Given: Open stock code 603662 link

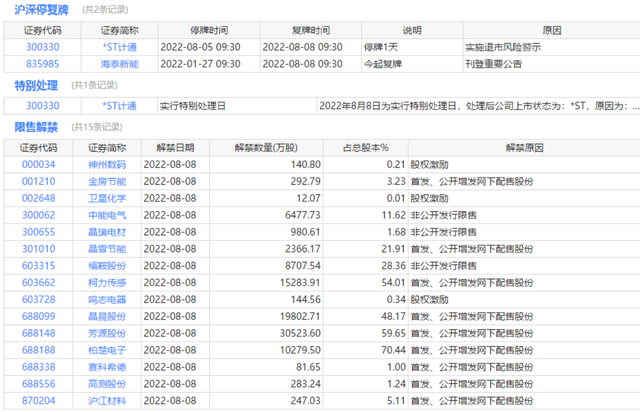Looking at the screenshot, I should [38, 283].
